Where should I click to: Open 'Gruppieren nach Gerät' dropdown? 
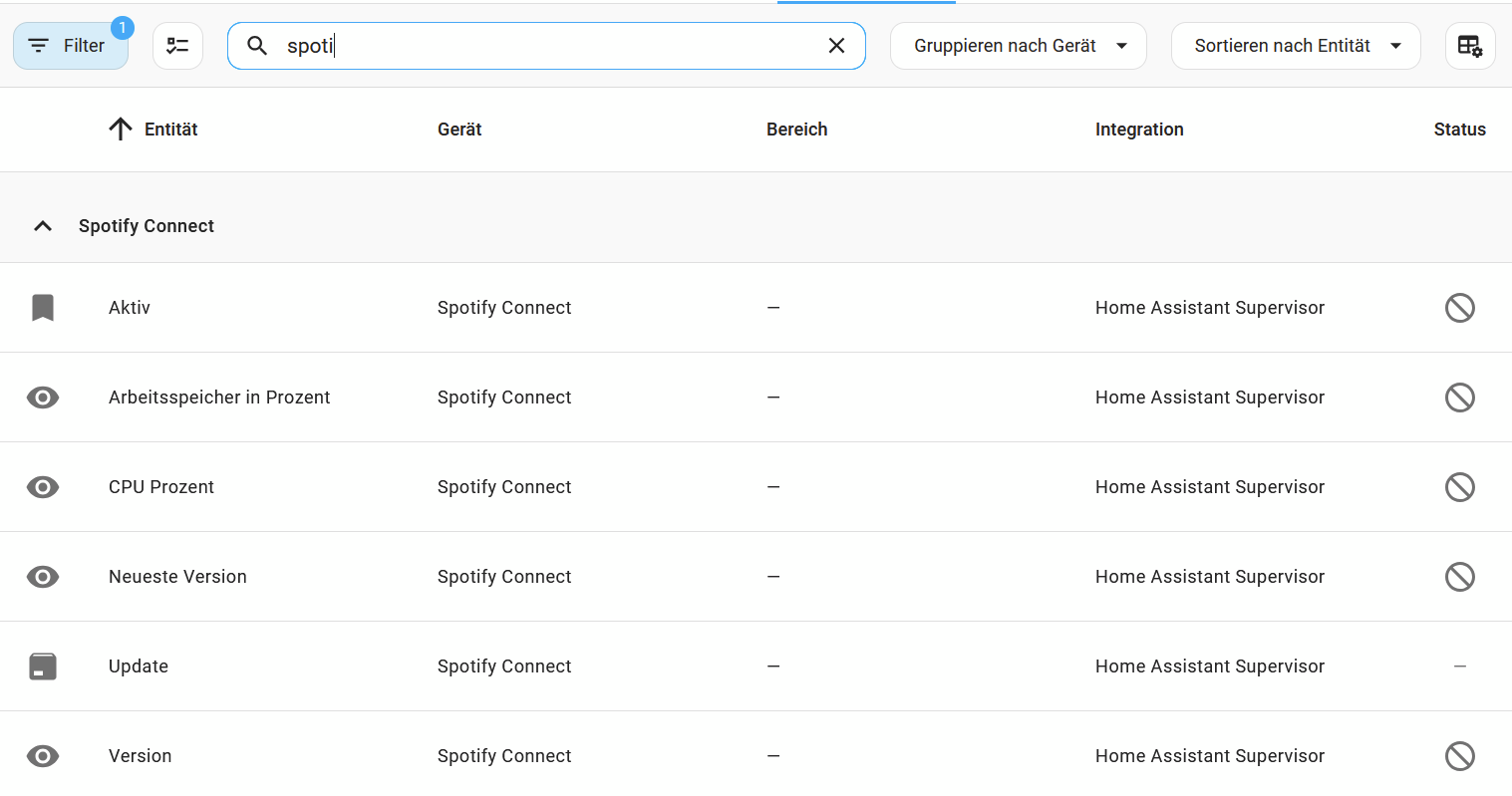tap(1018, 46)
